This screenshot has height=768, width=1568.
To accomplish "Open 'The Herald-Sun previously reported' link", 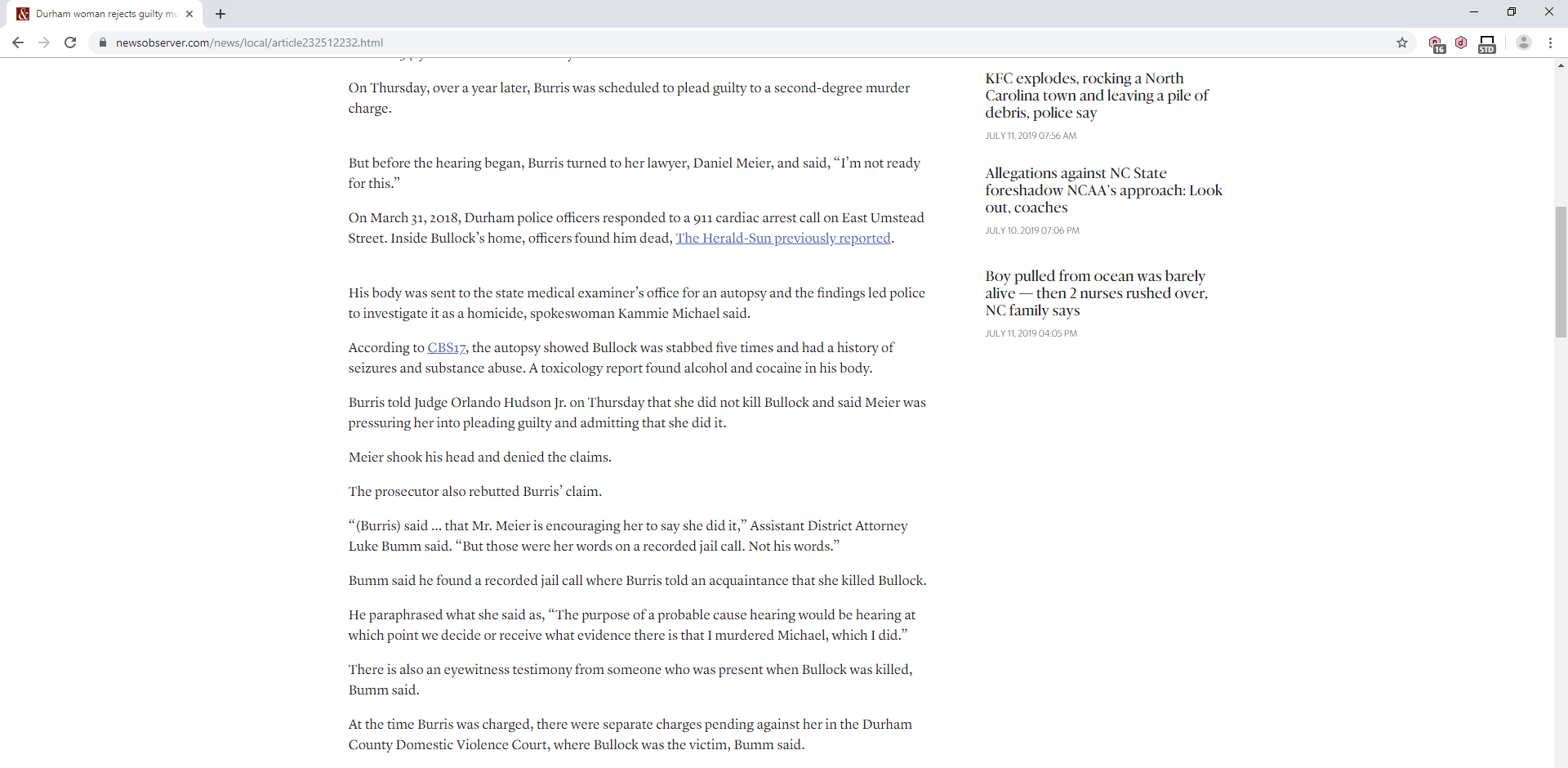I will 782,238.
